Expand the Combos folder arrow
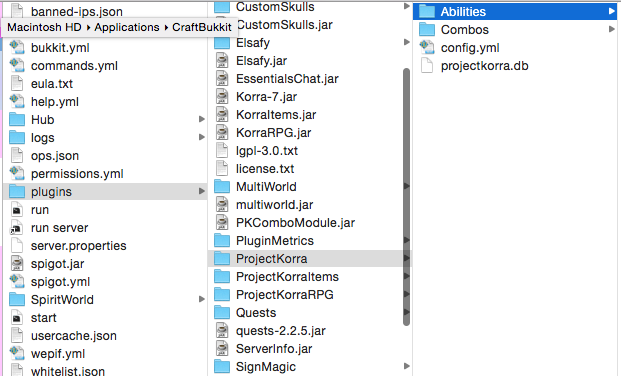This screenshot has height=376, width=621. pos(611,29)
